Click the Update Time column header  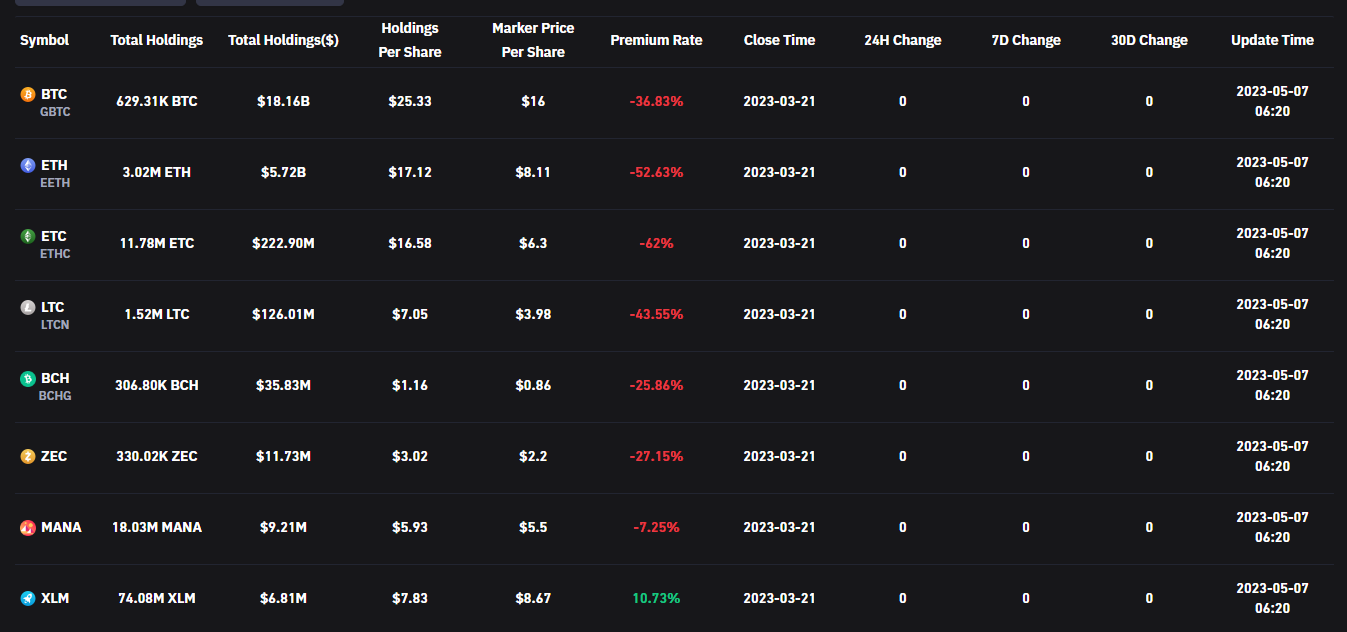1272,40
